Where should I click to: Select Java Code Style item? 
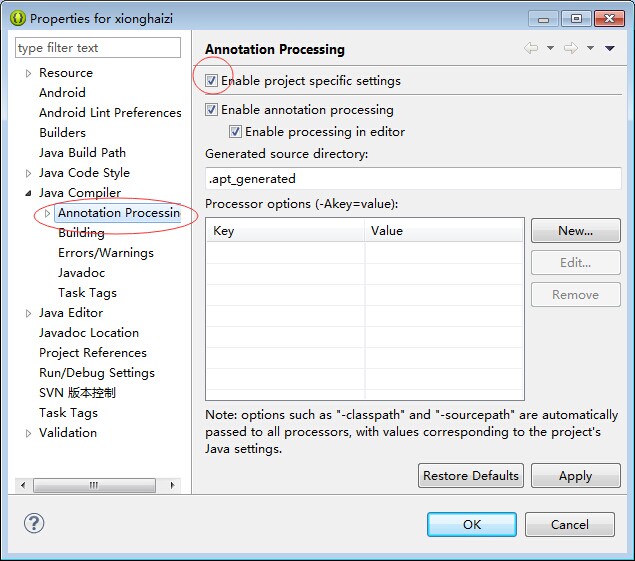click(x=85, y=173)
